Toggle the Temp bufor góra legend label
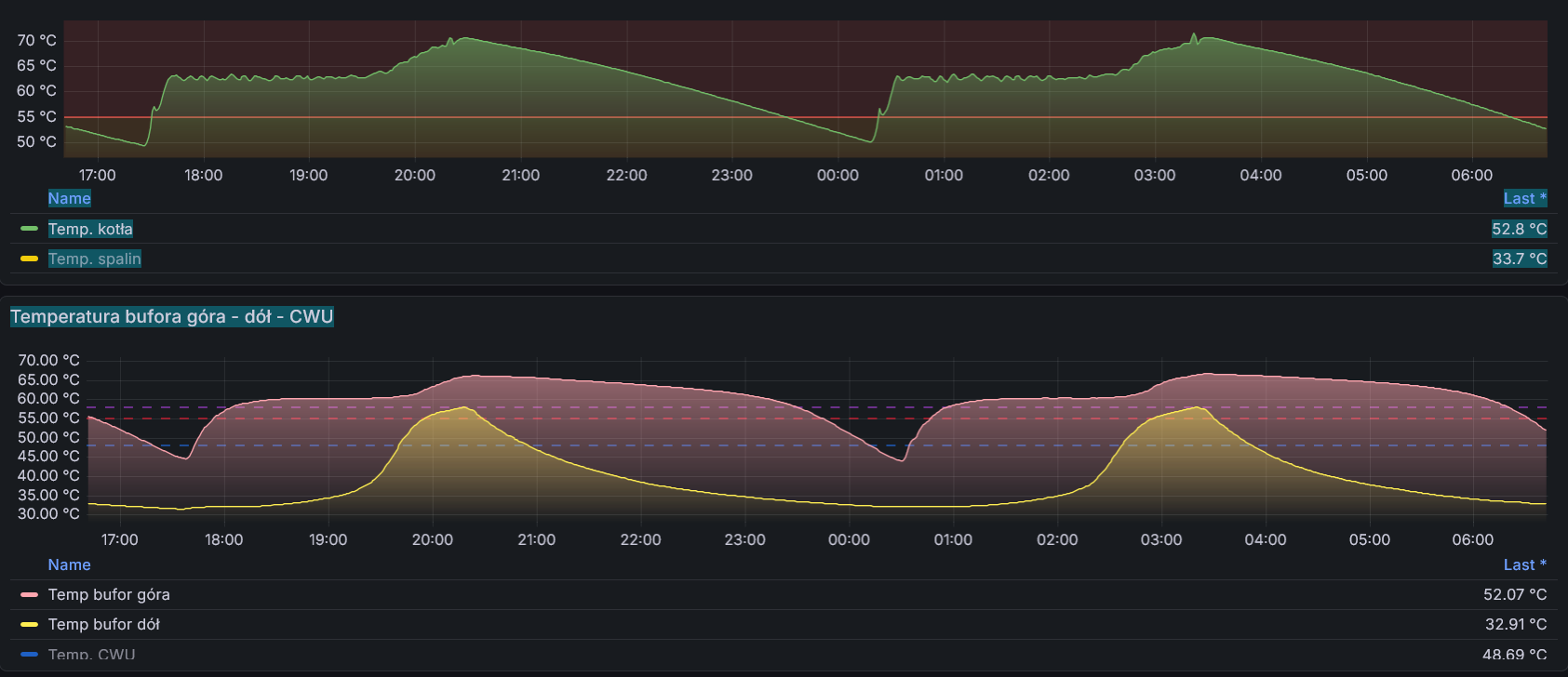This screenshot has height=677, width=1568. (x=109, y=594)
